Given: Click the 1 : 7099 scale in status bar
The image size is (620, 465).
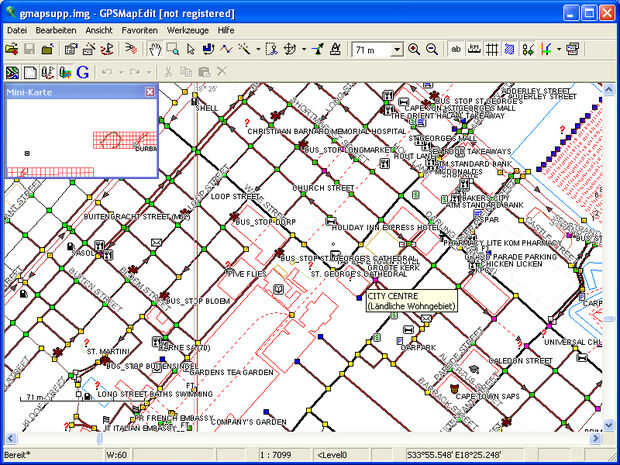Looking at the screenshot, I should [274, 455].
